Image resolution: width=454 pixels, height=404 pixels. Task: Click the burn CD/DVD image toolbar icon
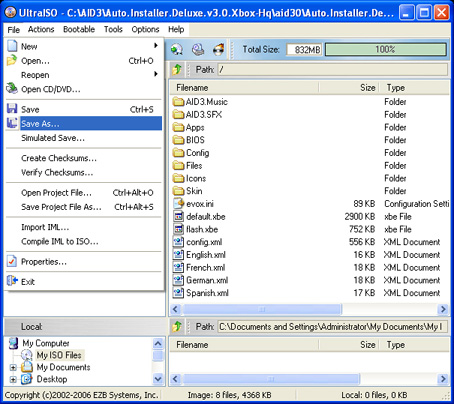coord(219,50)
